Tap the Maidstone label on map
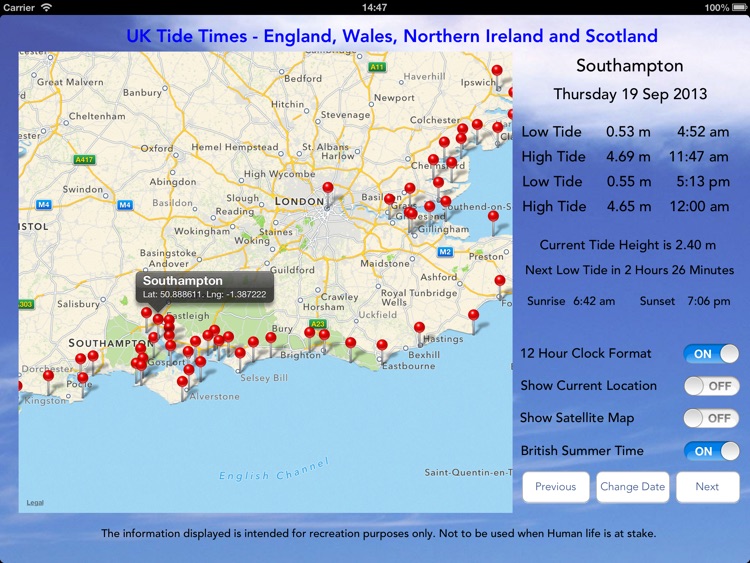Viewport: 750px width, 563px height. pyautogui.click(x=385, y=264)
